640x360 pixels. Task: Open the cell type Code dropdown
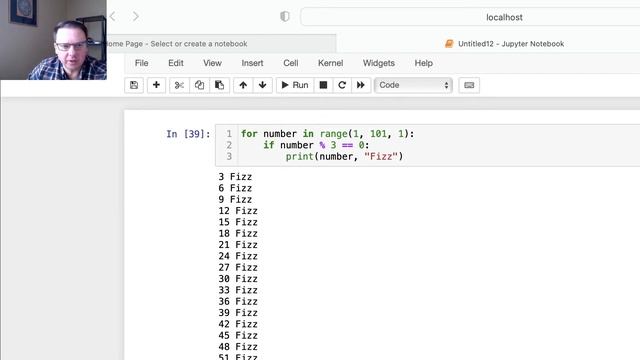point(413,85)
